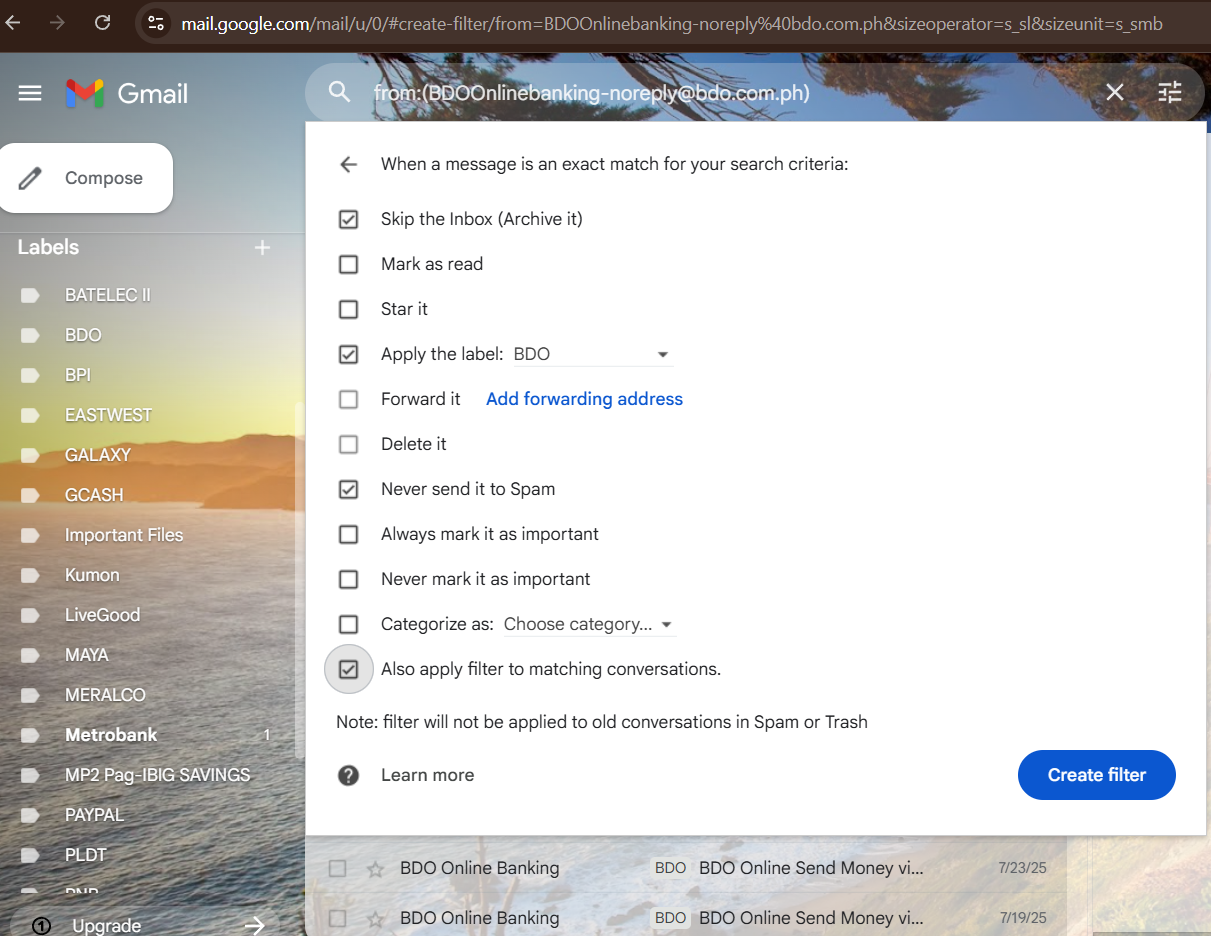Click the browser address bar URL
Image resolution: width=1211 pixels, height=936 pixels.
click(672, 23)
